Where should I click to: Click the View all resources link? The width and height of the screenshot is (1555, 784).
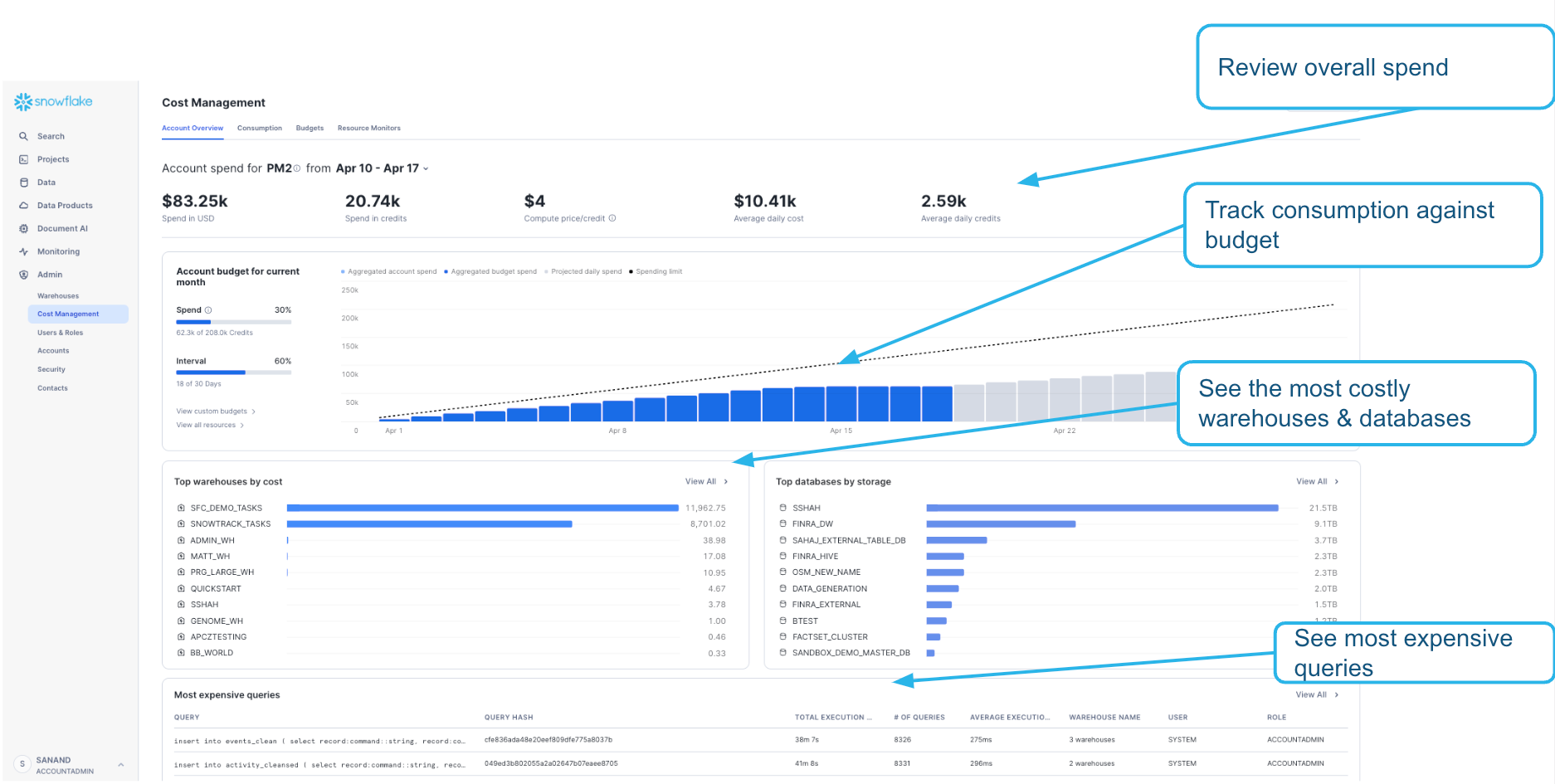coord(209,426)
